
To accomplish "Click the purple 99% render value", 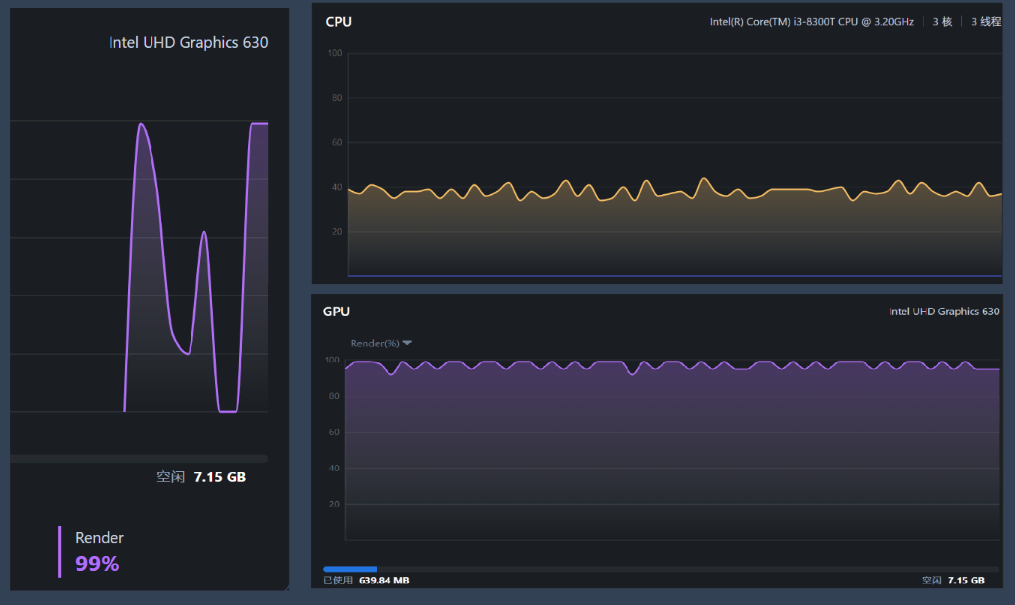I will pos(97,564).
